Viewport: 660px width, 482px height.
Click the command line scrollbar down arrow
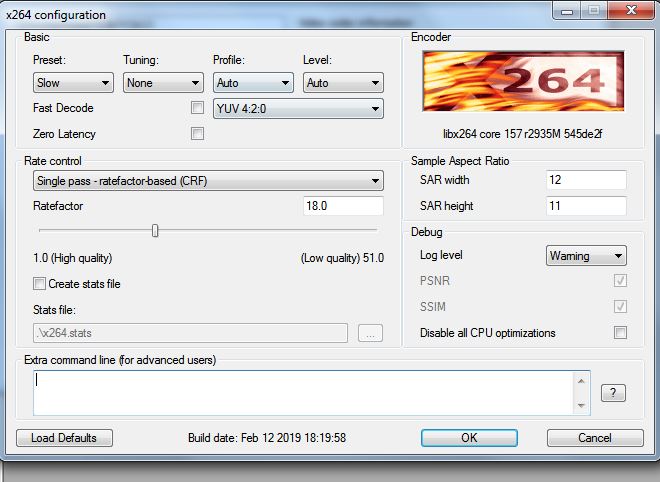click(x=581, y=405)
